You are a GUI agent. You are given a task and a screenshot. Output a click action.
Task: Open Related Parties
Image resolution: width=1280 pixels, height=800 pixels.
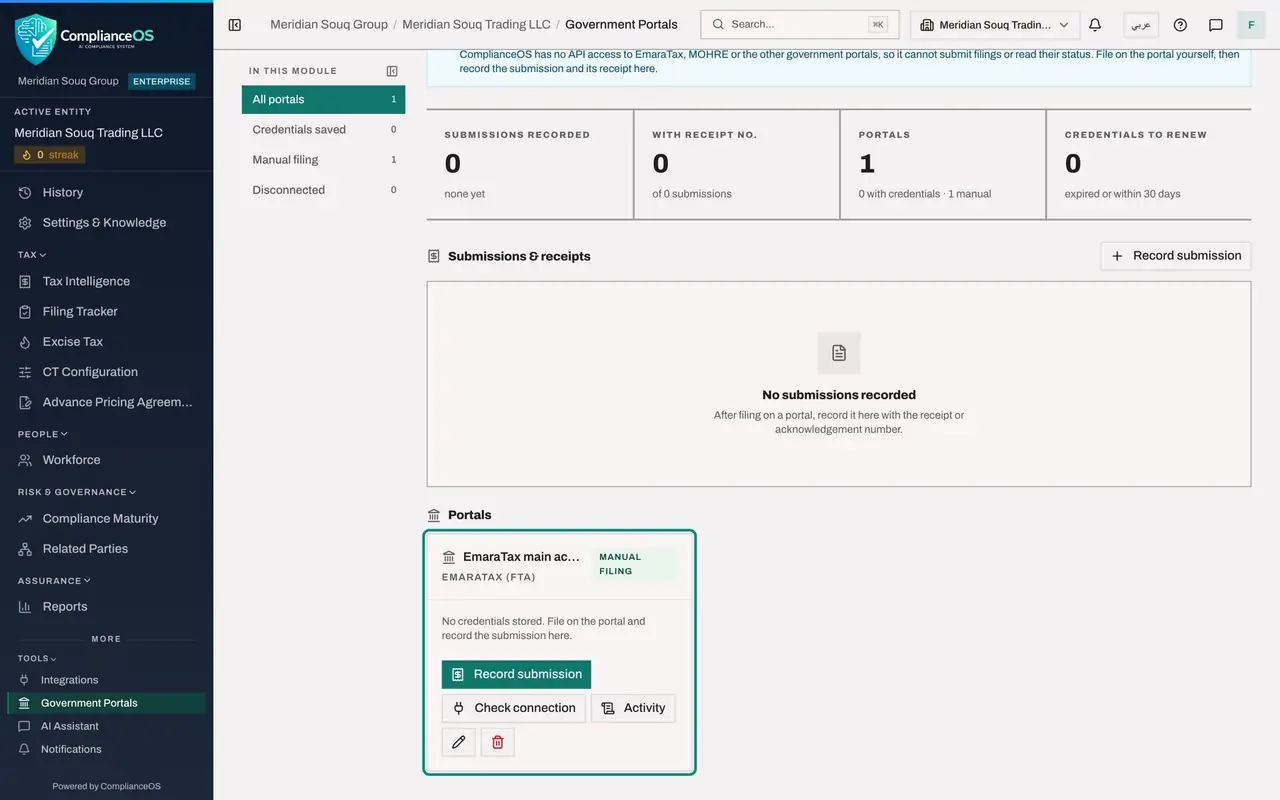[106, 548]
